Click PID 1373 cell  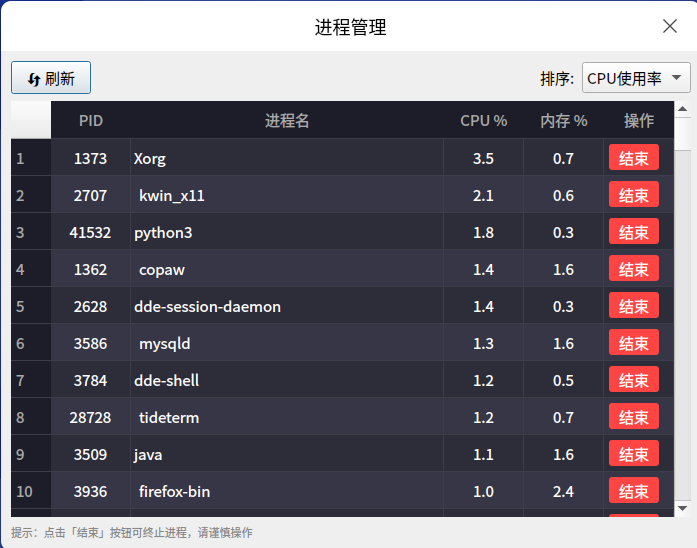pos(91,158)
